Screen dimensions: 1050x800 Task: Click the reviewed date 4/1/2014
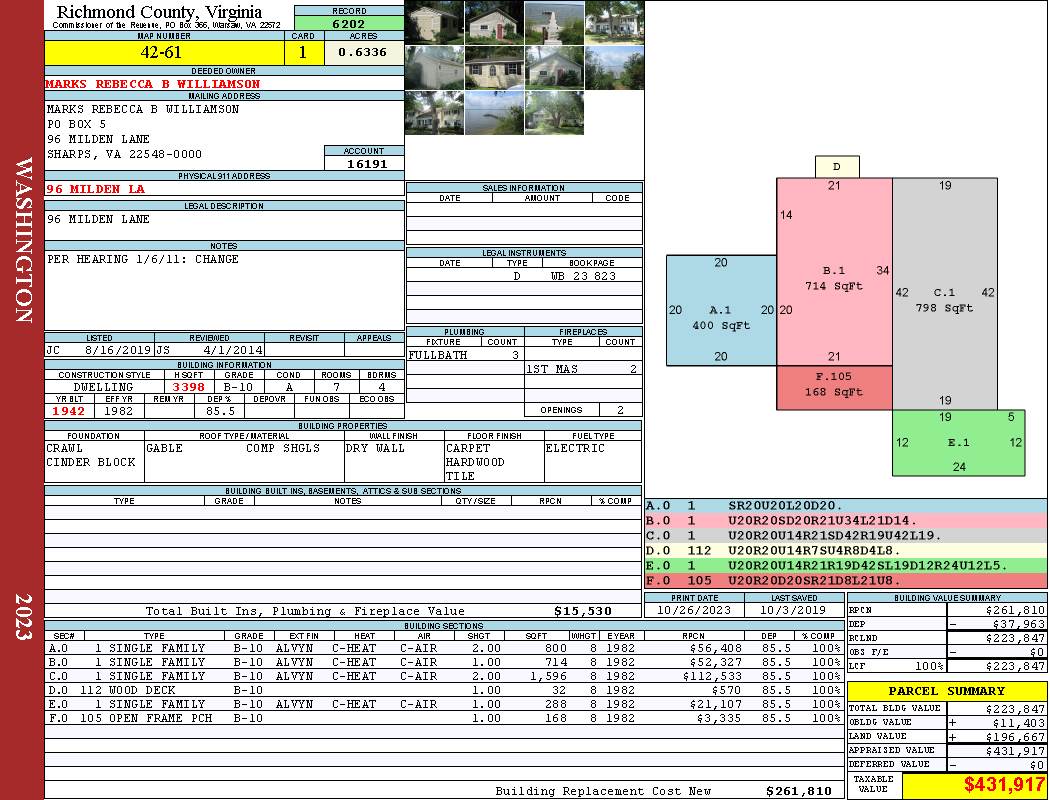coord(233,349)
